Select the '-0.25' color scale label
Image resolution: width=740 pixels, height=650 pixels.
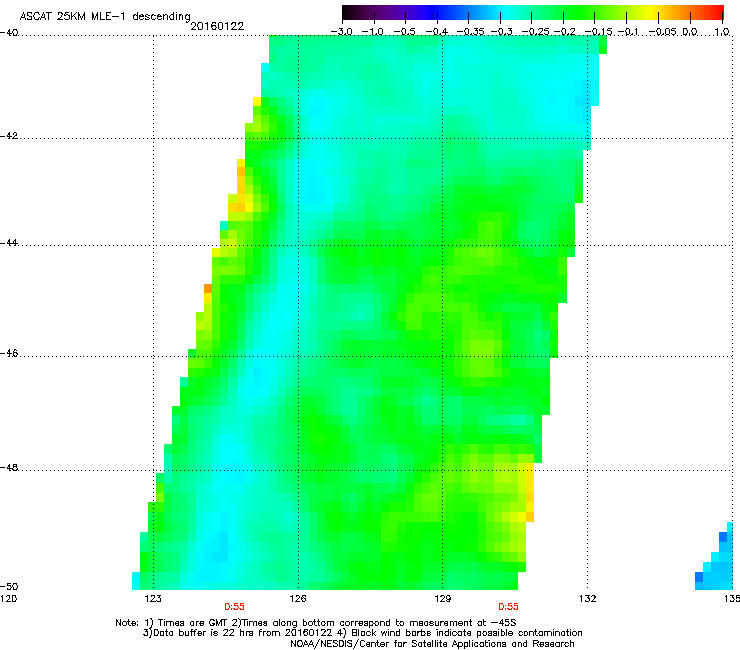535,32
